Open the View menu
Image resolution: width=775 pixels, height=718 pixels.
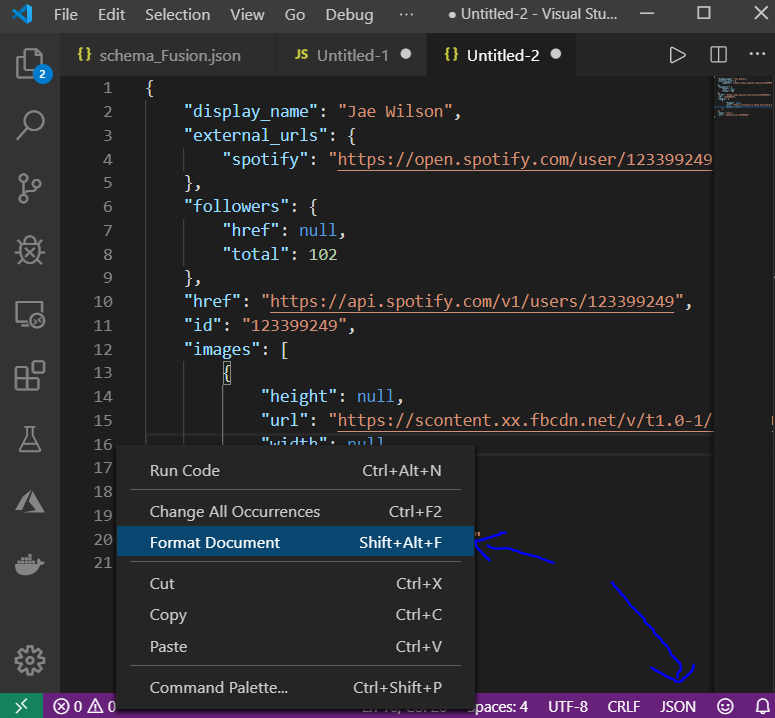247,15
